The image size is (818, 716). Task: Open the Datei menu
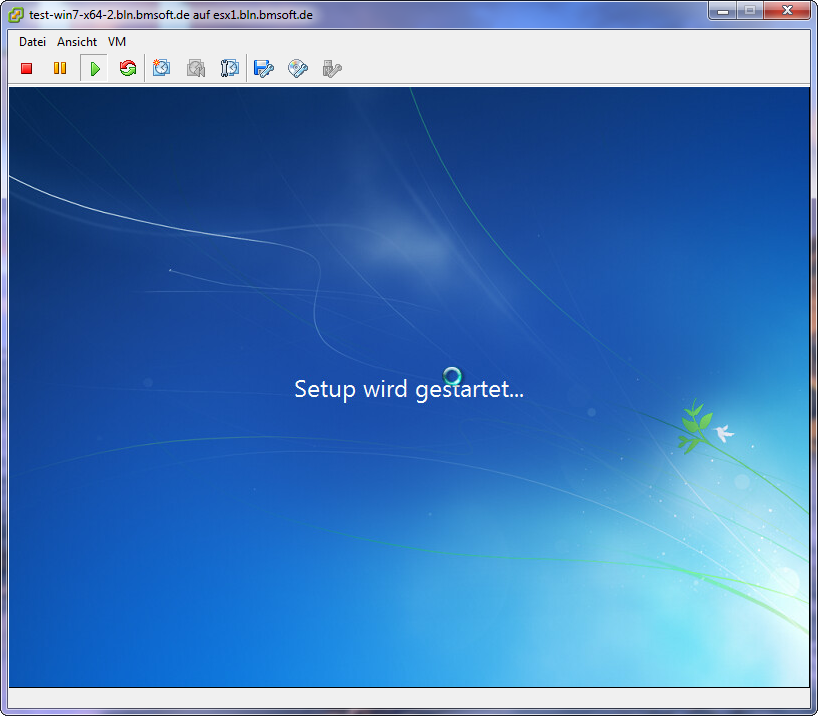coord(32,42)
